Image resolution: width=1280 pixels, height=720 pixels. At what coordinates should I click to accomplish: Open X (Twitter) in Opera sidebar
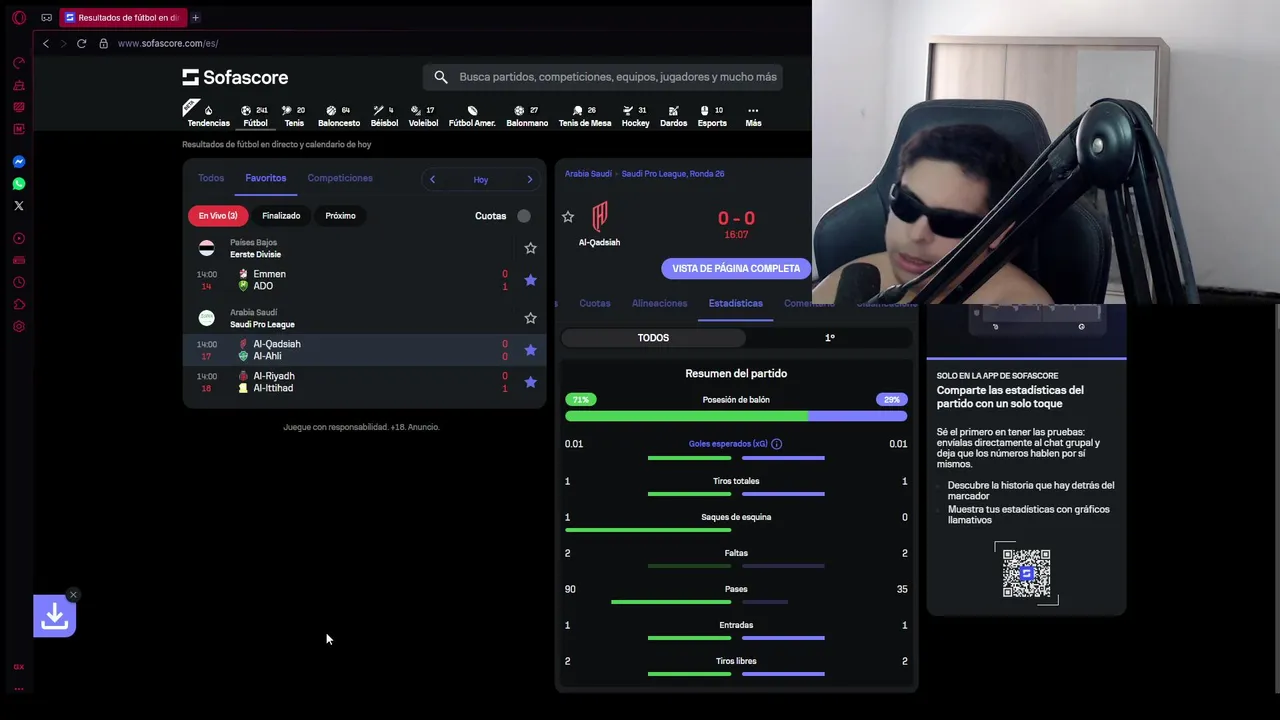tap(18, 205)
